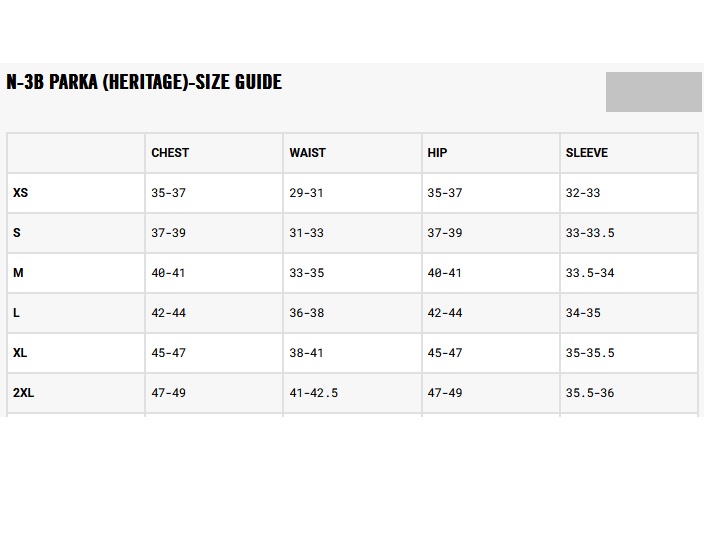715x539 pixels.
Task: Click the S size row label
Action: pyautogui.click(x=17, y=233)
